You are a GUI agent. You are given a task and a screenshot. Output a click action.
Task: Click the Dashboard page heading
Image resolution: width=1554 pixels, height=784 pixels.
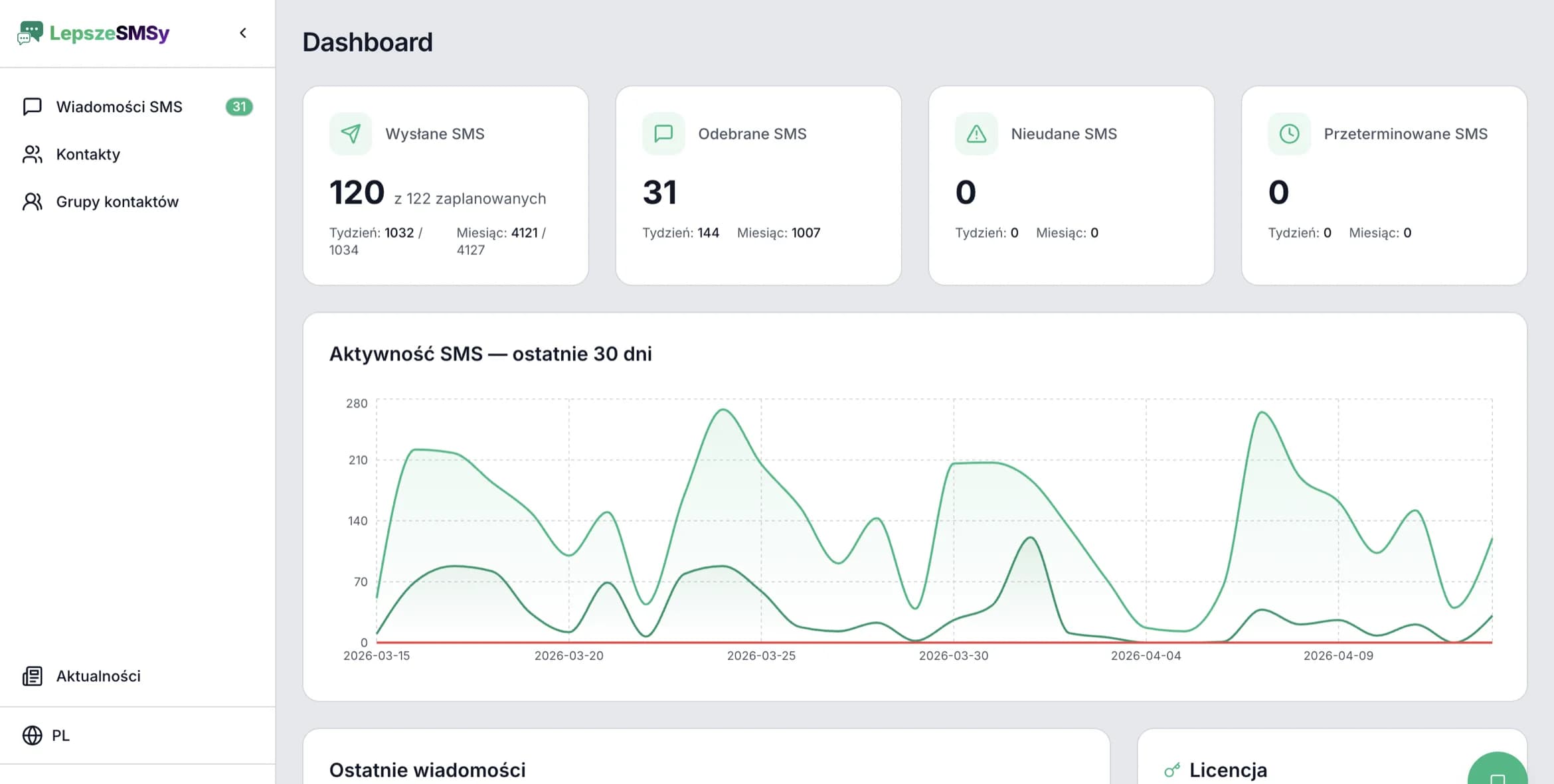tap(367, 42)
